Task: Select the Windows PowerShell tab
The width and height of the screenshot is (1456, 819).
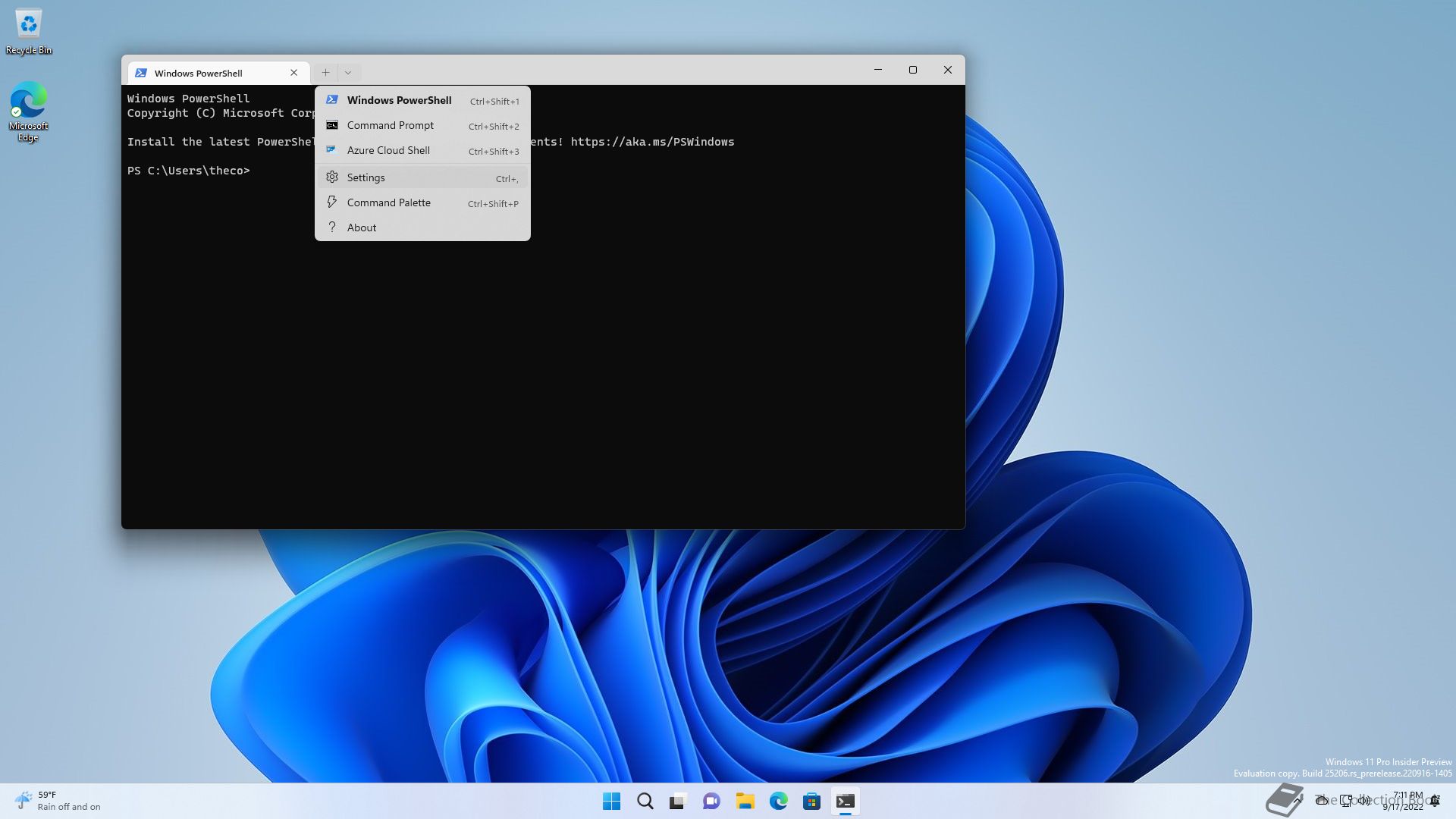Action: [x=218, y=73]
